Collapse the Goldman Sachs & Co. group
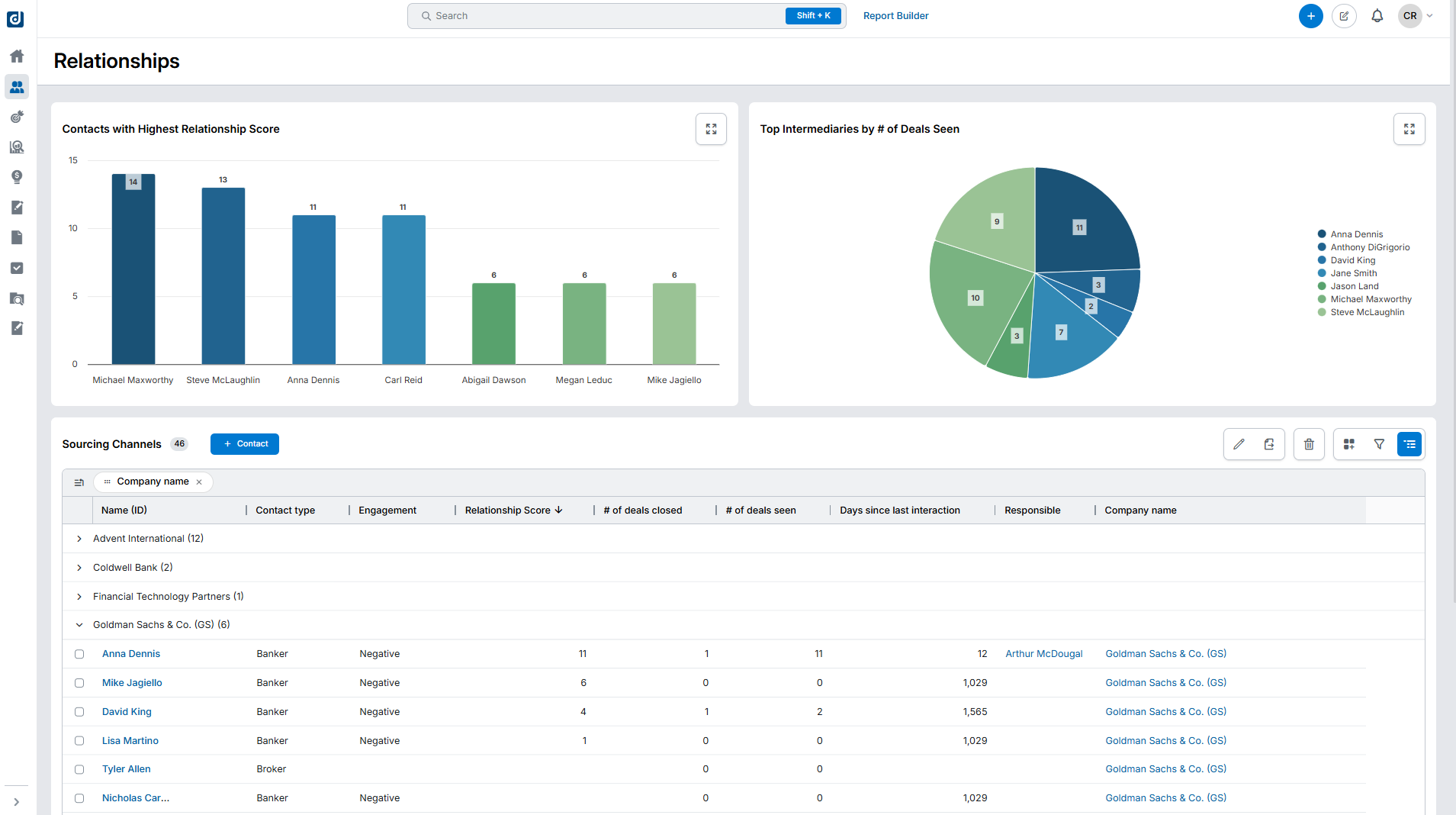 (79, 625)
